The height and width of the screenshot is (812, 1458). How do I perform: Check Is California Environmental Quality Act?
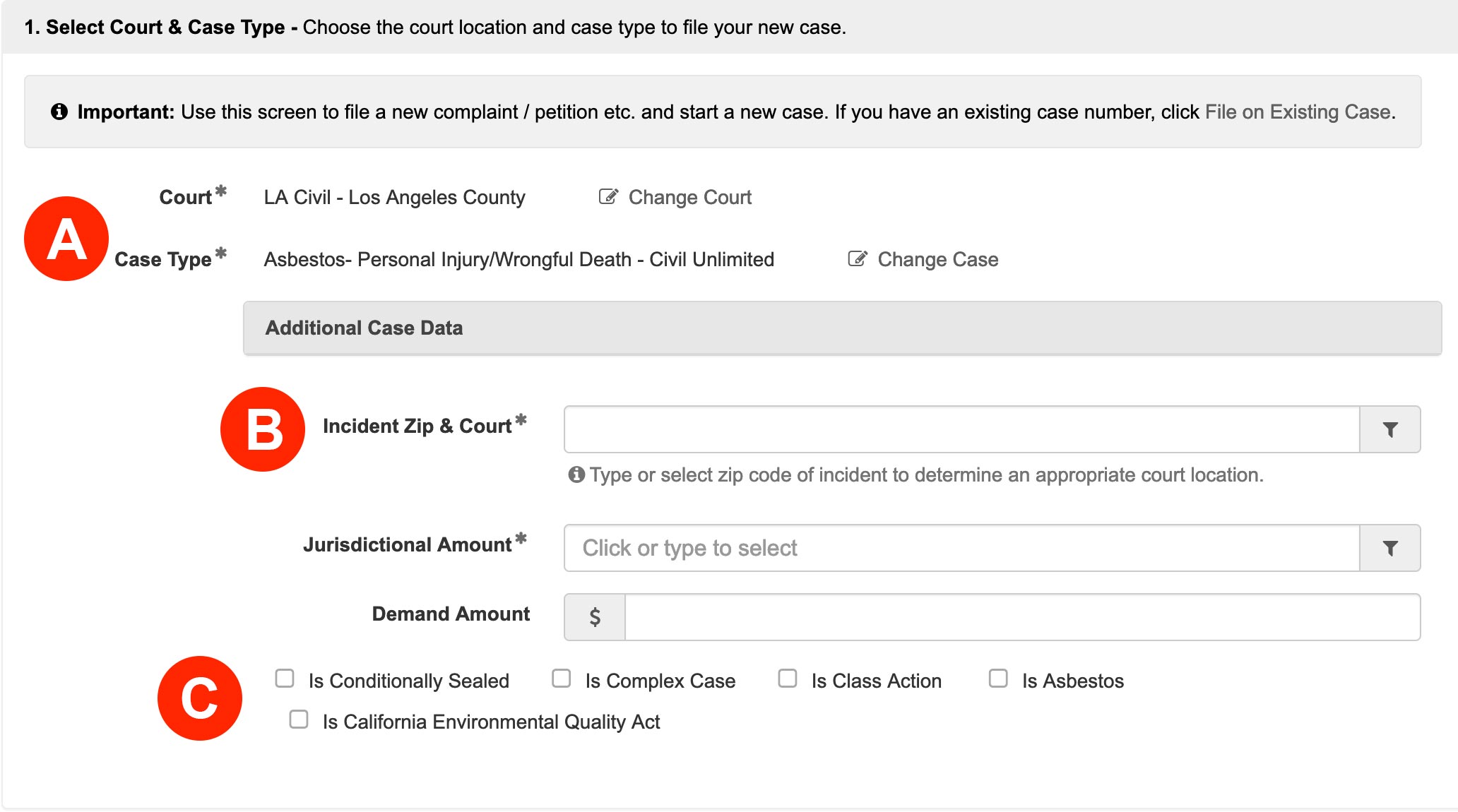click(x=299, y=720)
